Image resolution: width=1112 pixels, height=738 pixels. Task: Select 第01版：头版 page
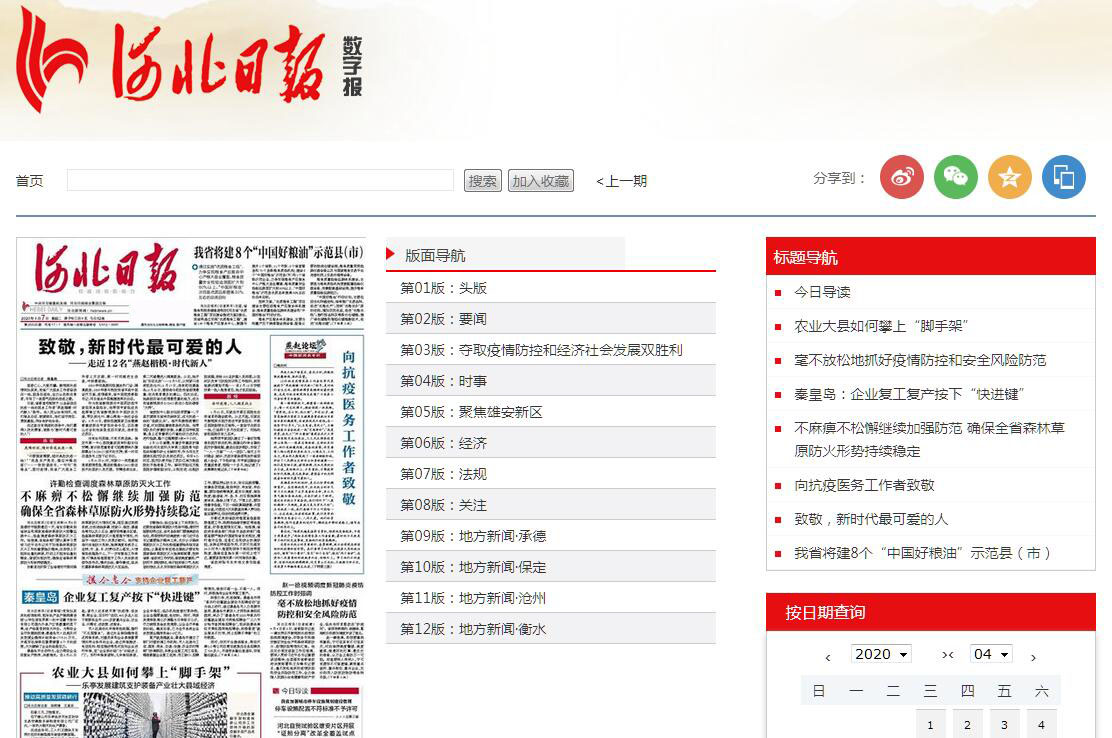[443, 288]
